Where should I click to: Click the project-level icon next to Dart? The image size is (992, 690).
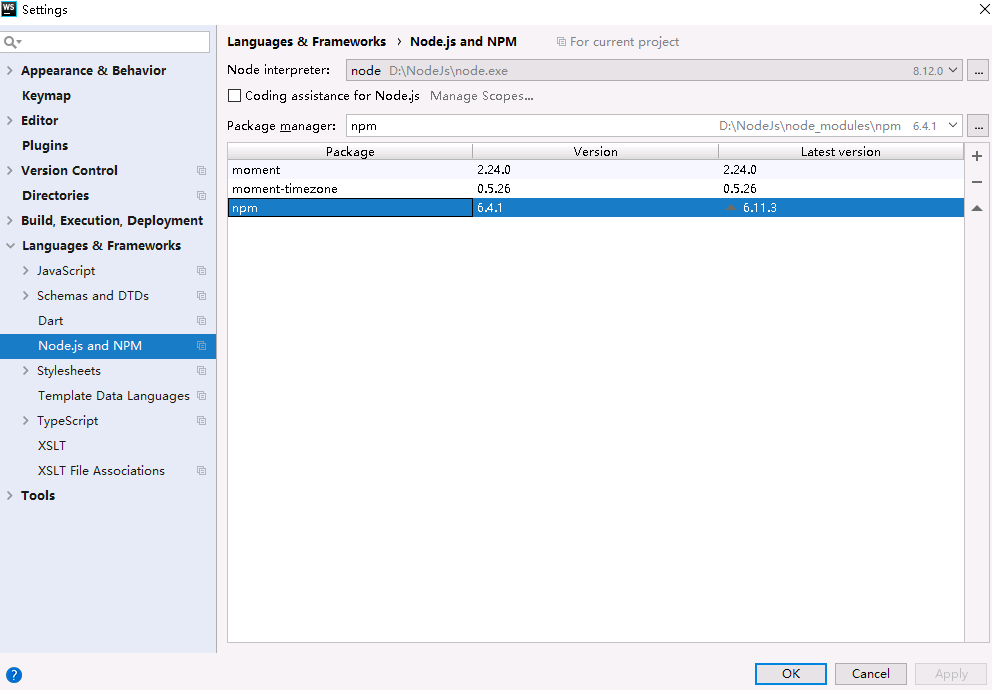pyautogui.click(x=201, y=321)
